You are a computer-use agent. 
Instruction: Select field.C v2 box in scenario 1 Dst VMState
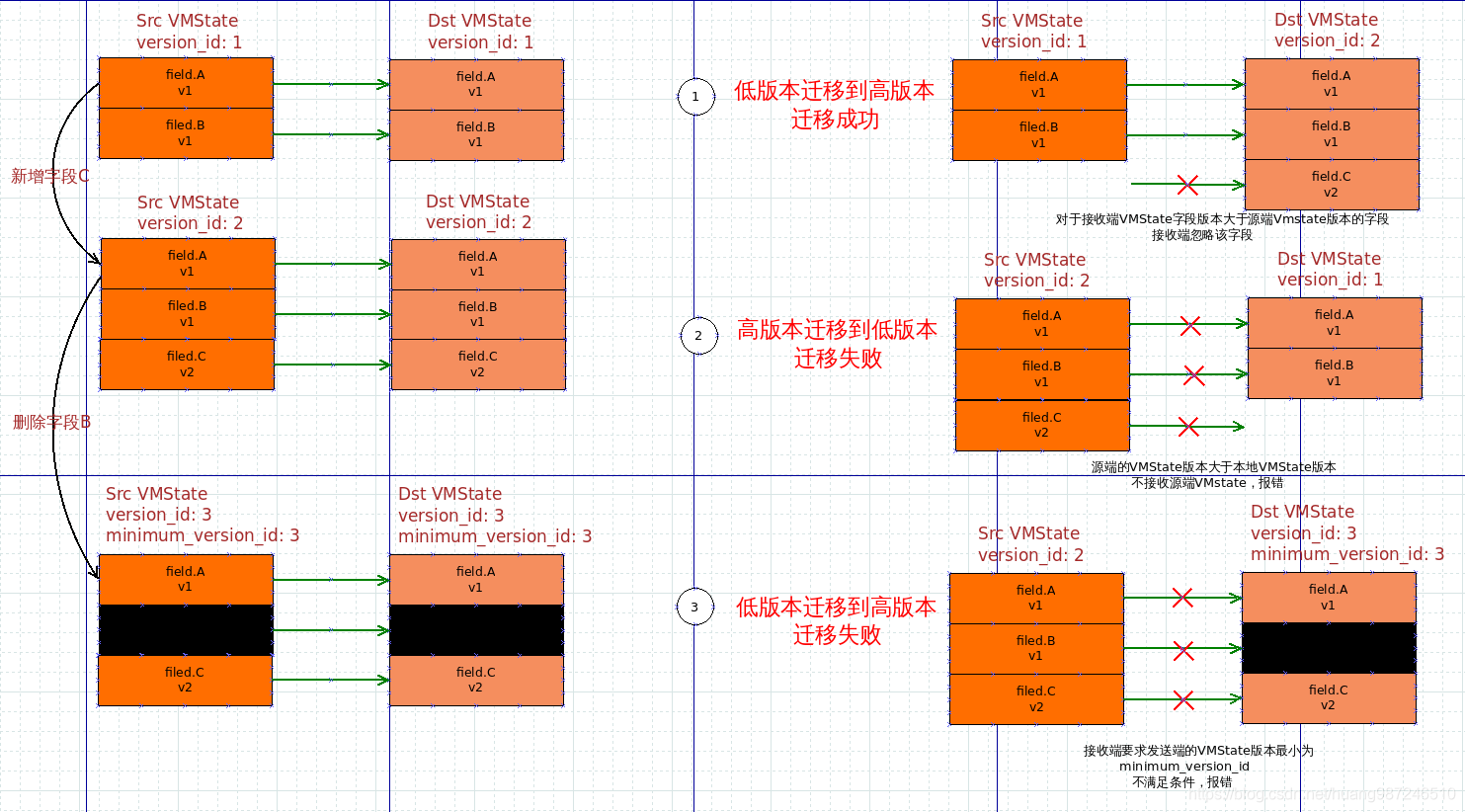pyautogui.click(x=1332, y=185)
